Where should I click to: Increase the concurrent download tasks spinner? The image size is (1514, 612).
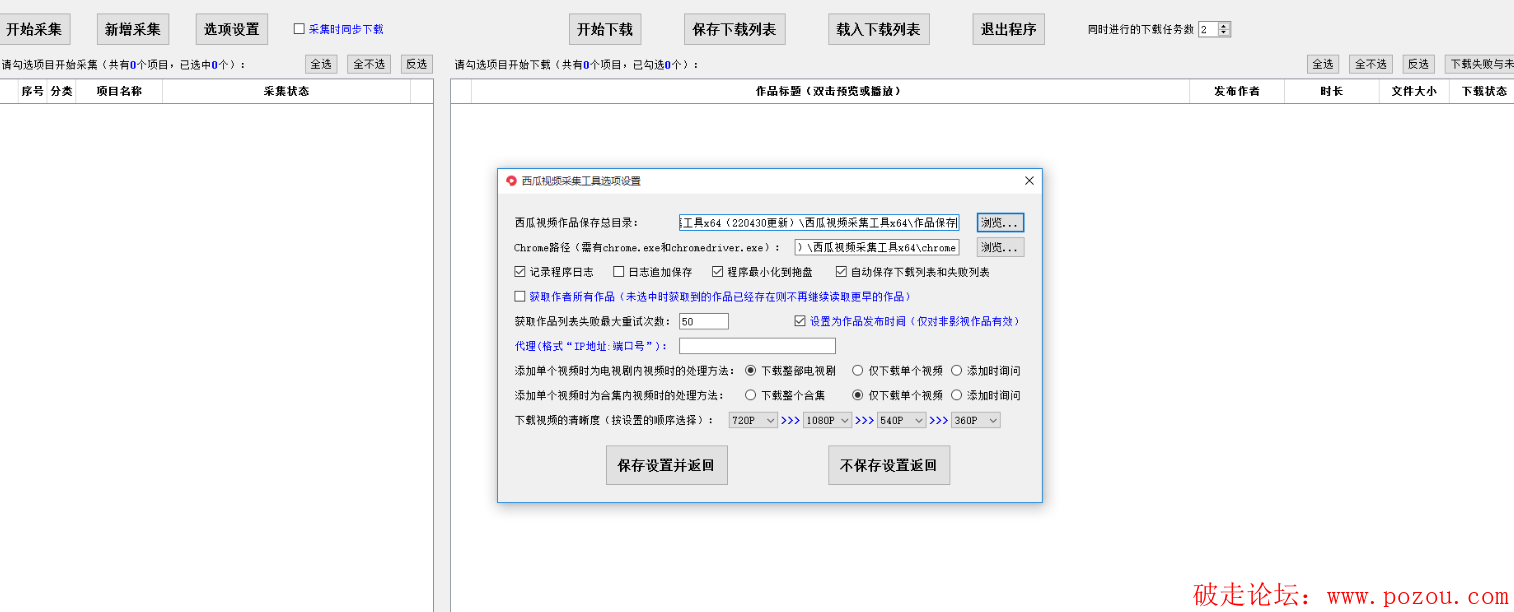pyautogui.click(x=1225, y=26)
